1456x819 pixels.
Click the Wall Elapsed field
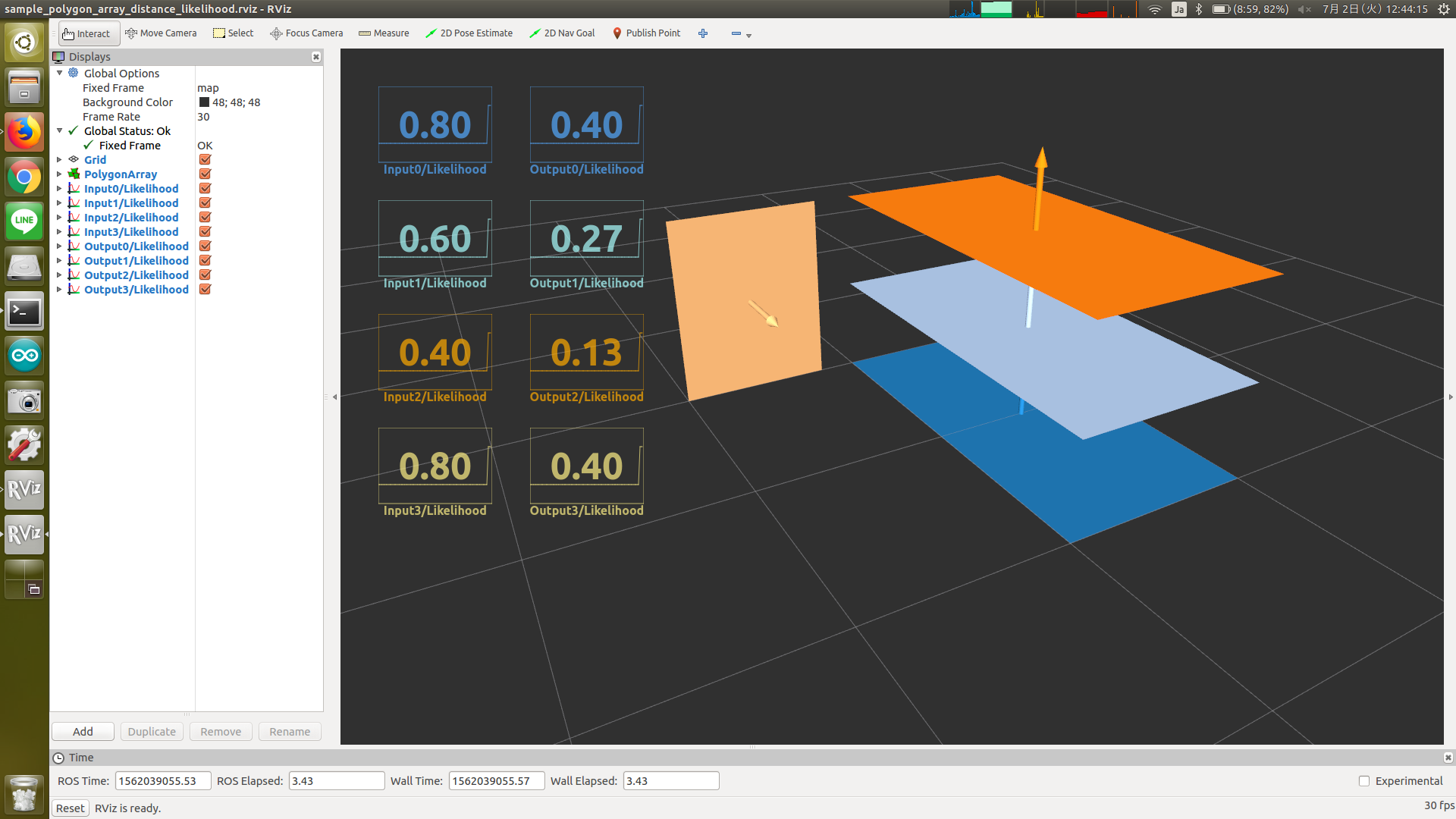(x=671, y=781)
